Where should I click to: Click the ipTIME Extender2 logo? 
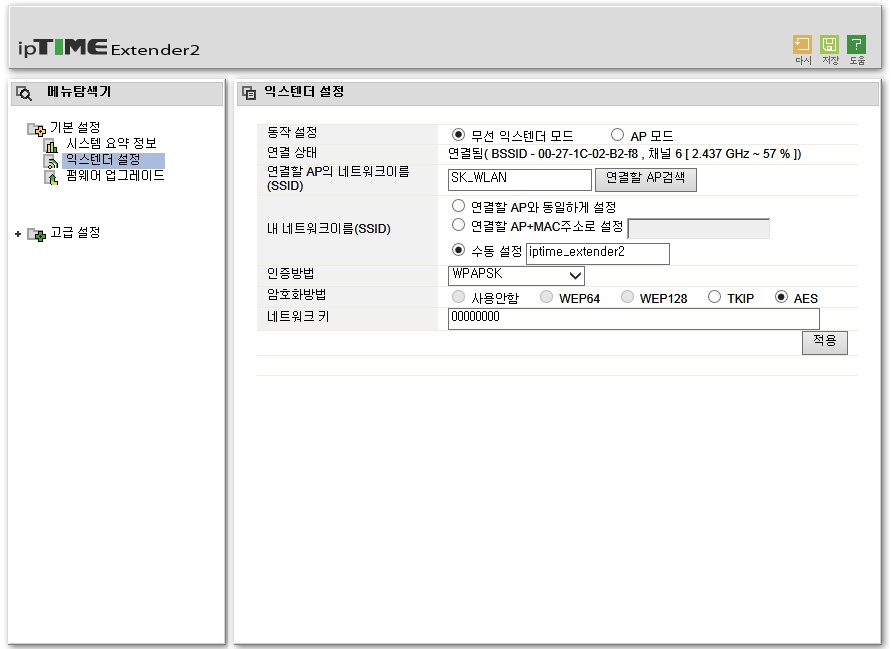pyautogui.click(x=109, y=48)
